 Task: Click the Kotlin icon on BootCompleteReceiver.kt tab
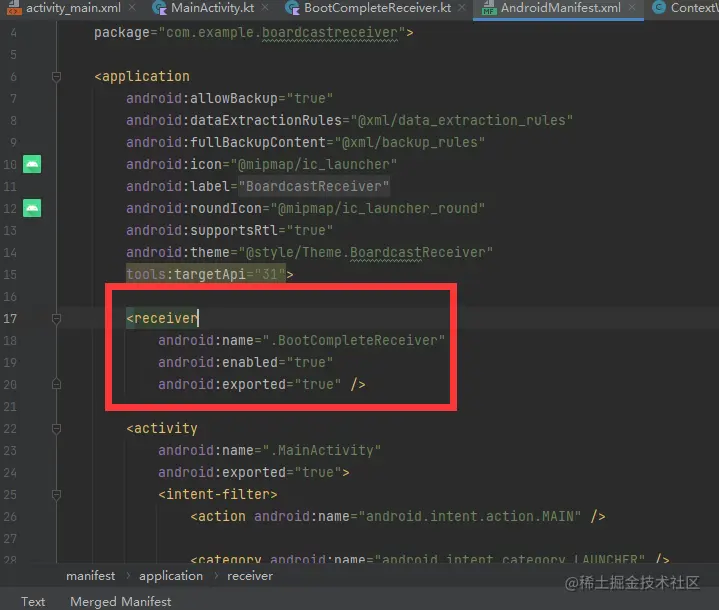(x=293, y=8)
